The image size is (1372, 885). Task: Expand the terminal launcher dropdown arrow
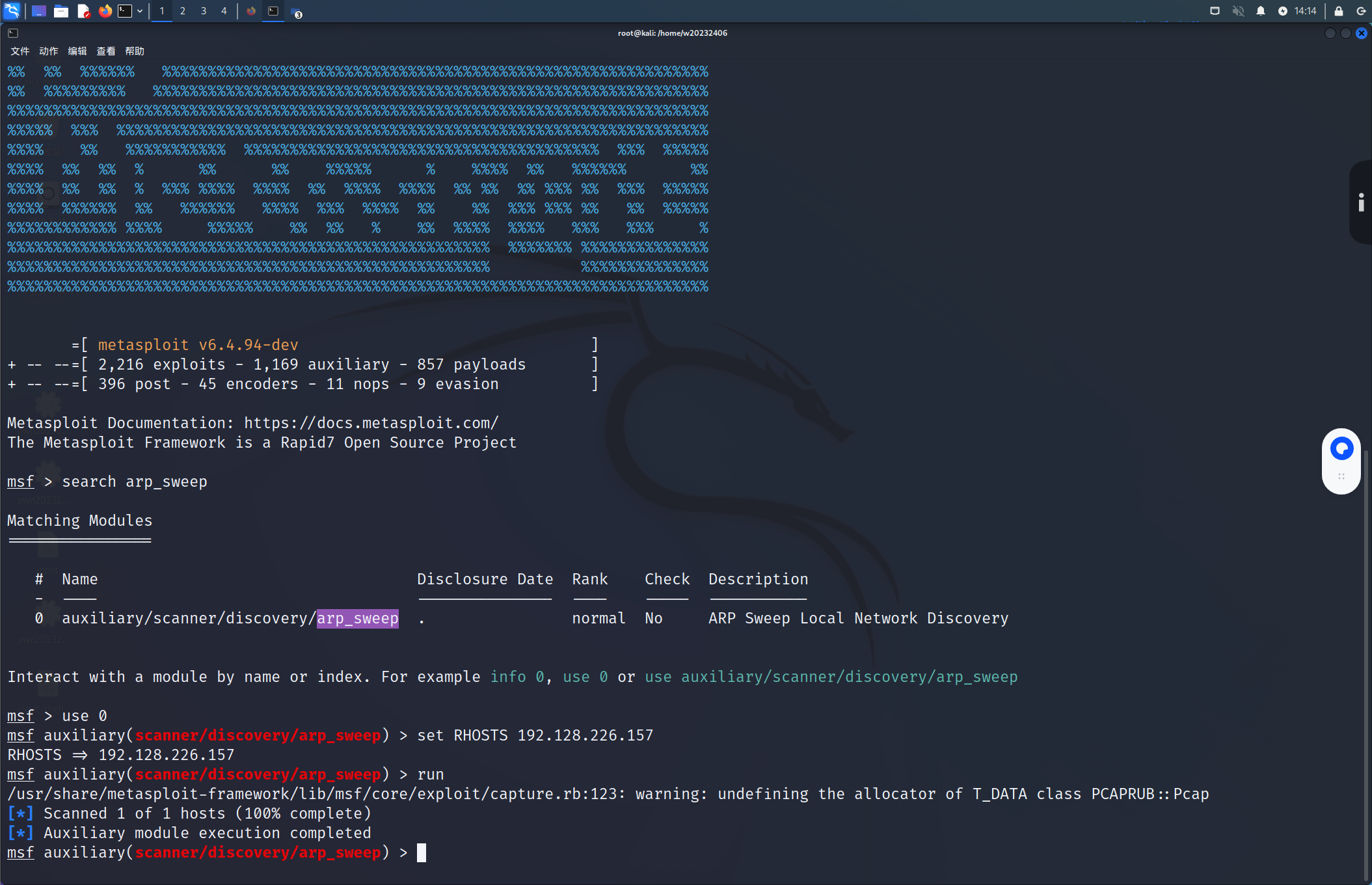(140, 11)
